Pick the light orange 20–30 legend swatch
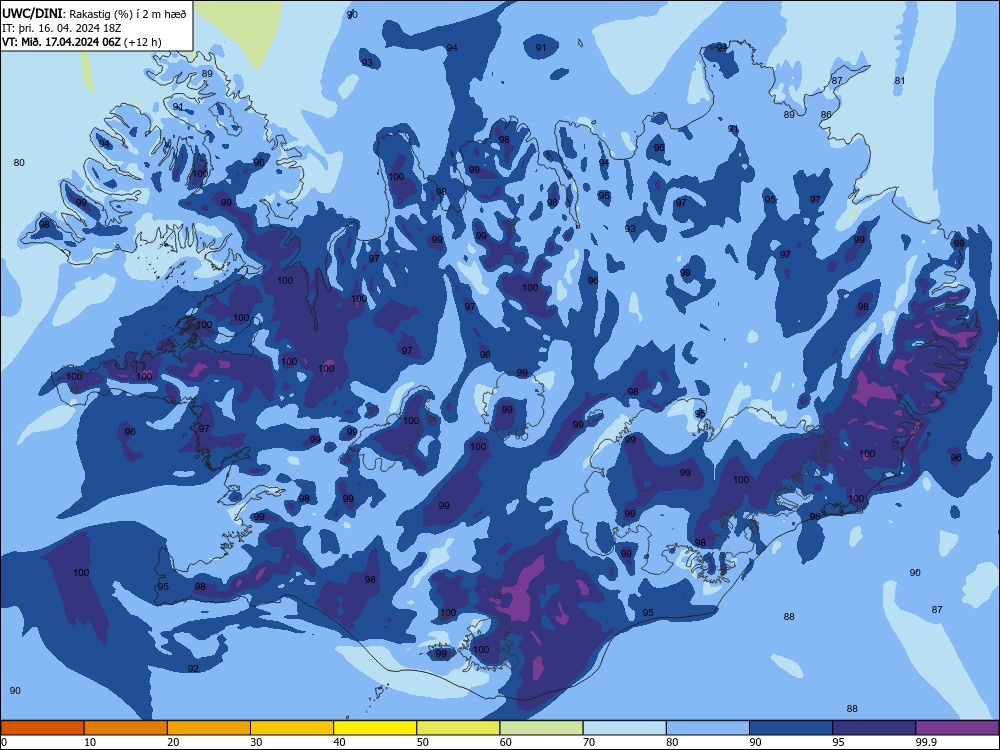 [209, 728]
